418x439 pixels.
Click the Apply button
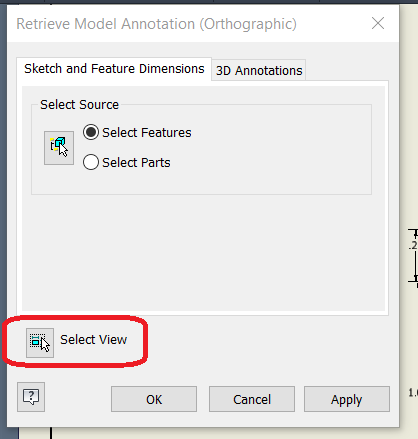click(x=347, y=399)
